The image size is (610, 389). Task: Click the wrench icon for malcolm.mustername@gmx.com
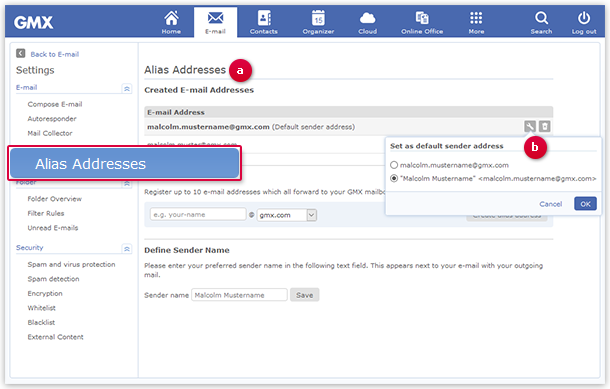530,126
